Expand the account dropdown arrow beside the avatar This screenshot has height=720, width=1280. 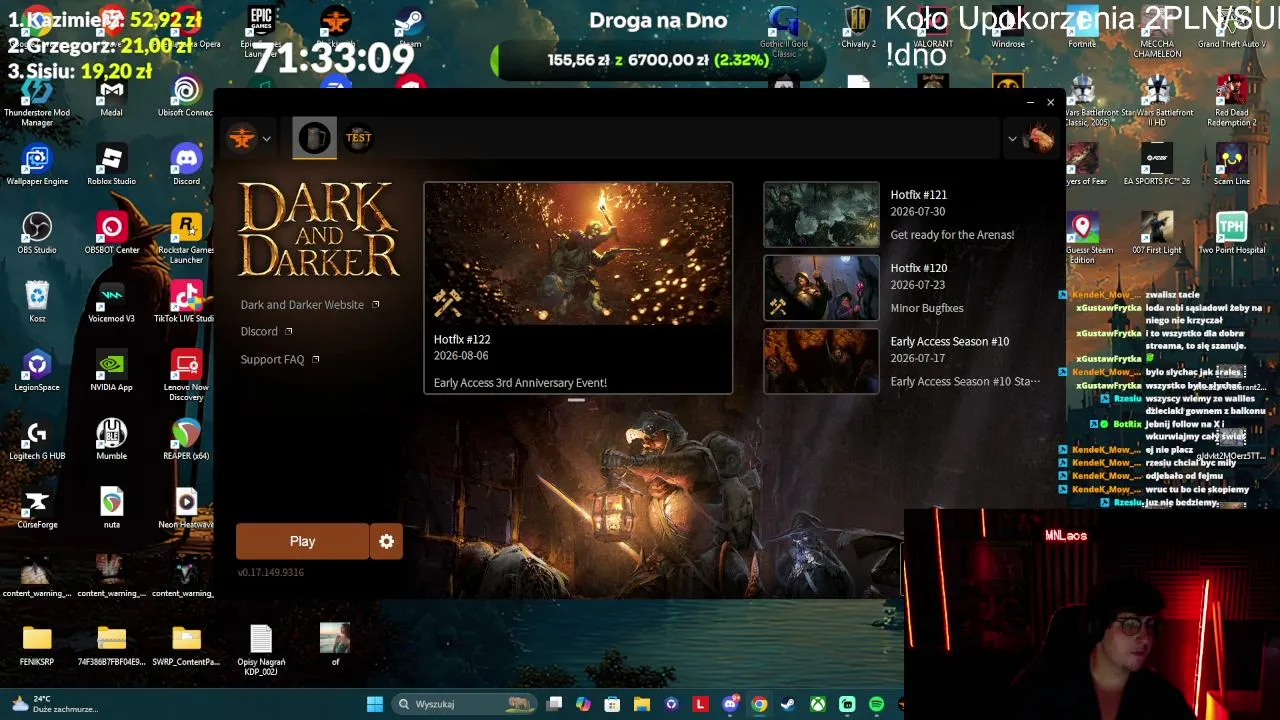[x=1012, y=139]
